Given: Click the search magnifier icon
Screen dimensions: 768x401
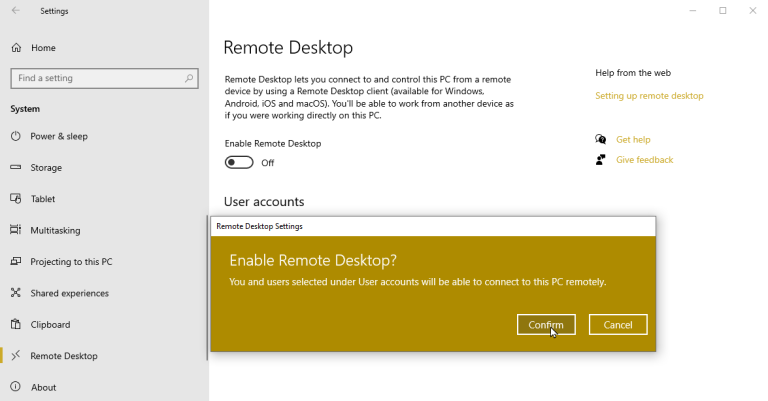Looking at the screenshot, I should (189, 78).
